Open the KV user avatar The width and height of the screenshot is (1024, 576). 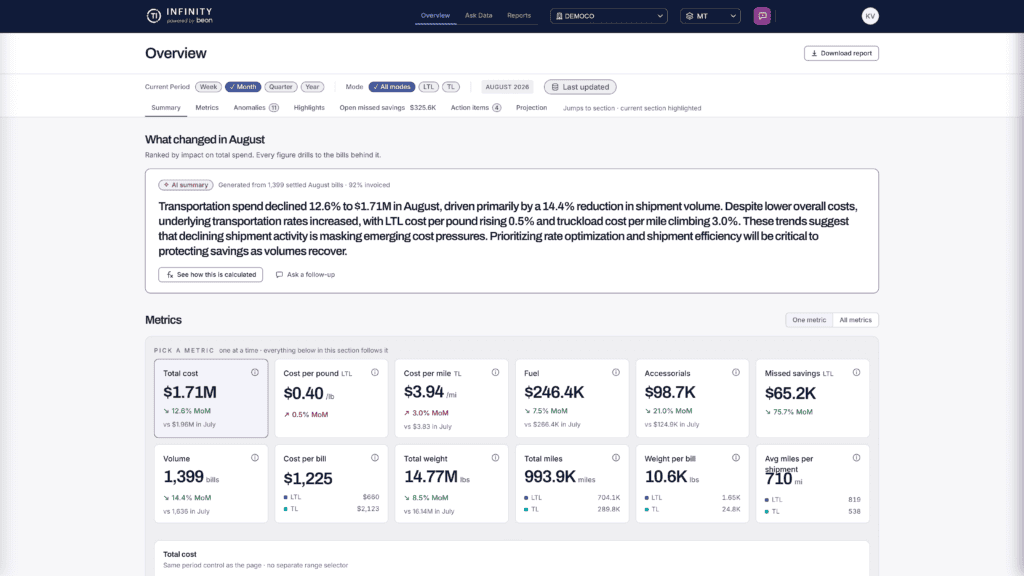[870, 16]
